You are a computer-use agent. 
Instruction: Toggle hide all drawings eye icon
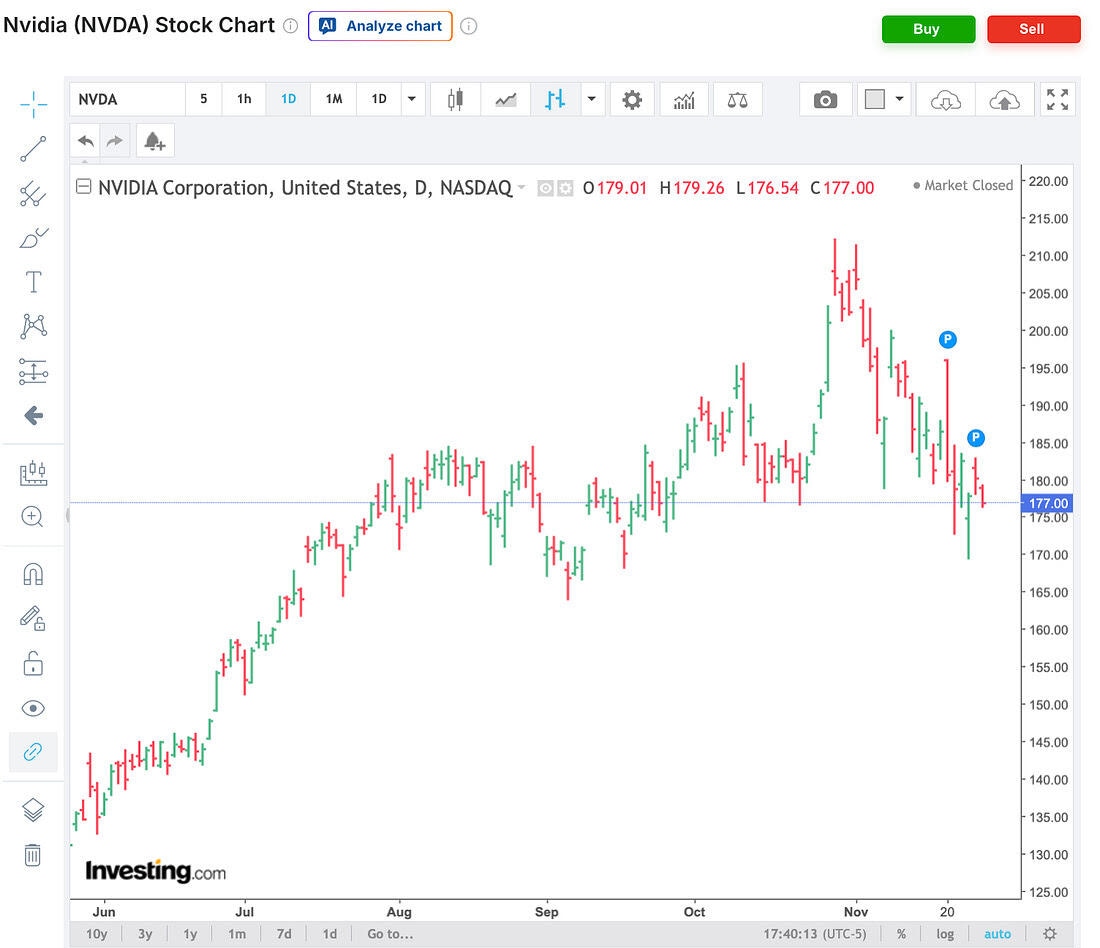(x=33, y=708)
